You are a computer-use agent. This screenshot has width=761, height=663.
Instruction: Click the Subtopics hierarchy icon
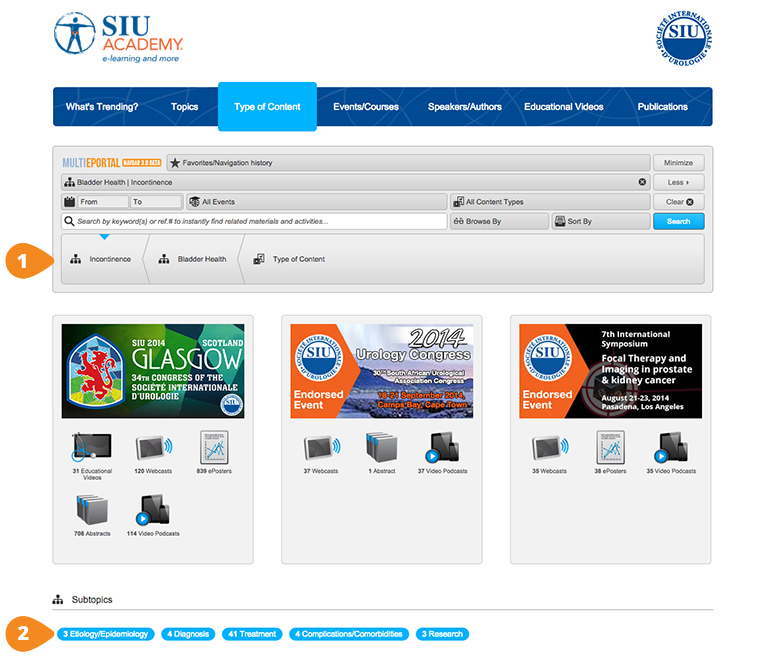(x=58, y=600)
